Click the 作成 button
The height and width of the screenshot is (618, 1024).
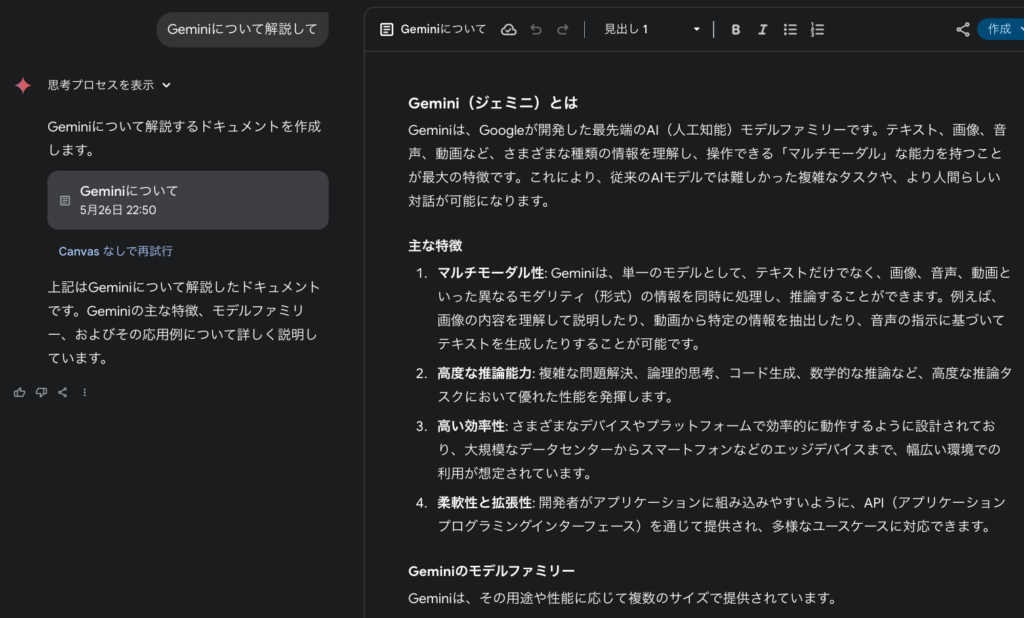(1000, 29)
